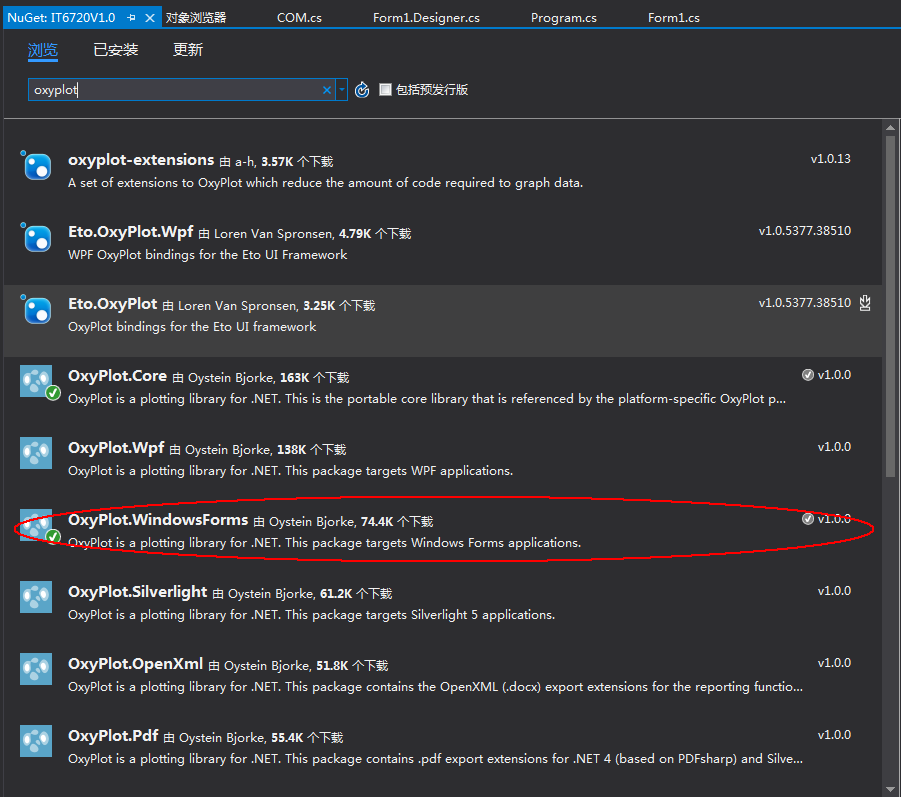The width and height of the screenshot is (901, 797).
Task: Select the OxyPlot.WindowsForms package title
Action: click(158, 519)
